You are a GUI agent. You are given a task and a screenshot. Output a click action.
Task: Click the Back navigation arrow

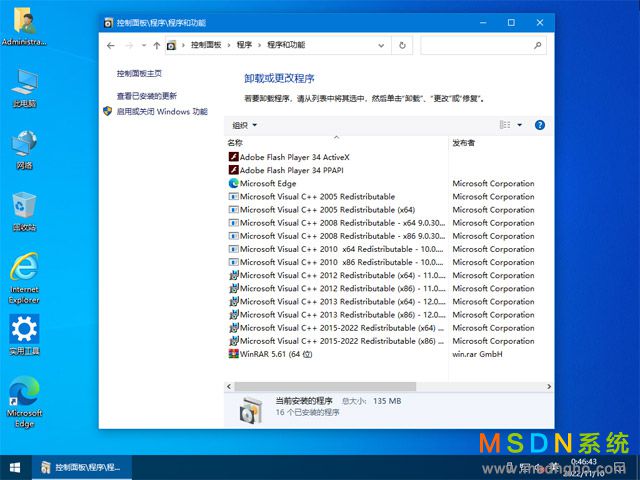coord(111,45)
